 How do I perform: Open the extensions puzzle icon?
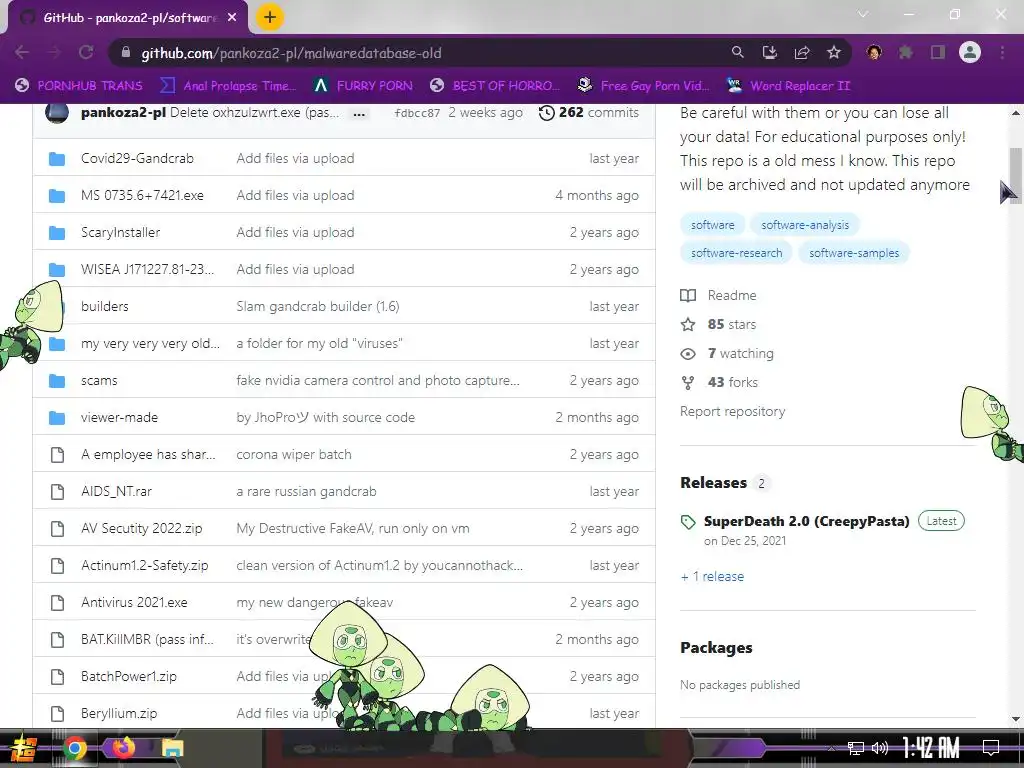click(x=906, y=52)
